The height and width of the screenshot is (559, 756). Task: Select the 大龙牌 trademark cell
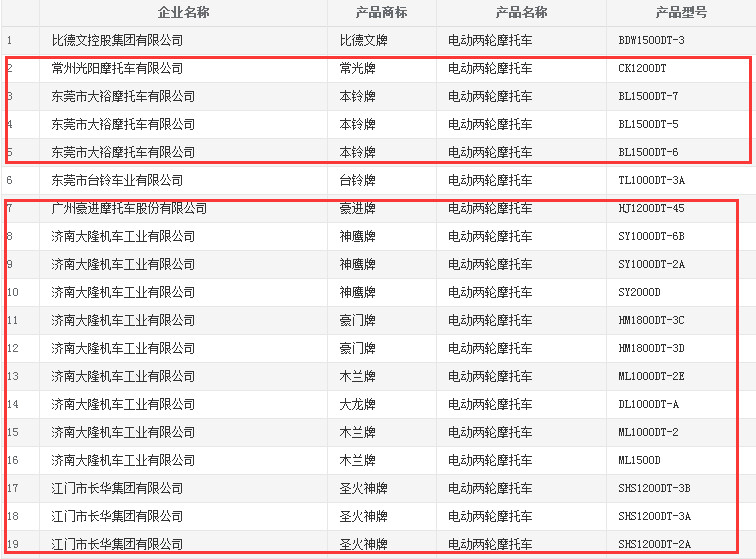[x=357, y=405]
